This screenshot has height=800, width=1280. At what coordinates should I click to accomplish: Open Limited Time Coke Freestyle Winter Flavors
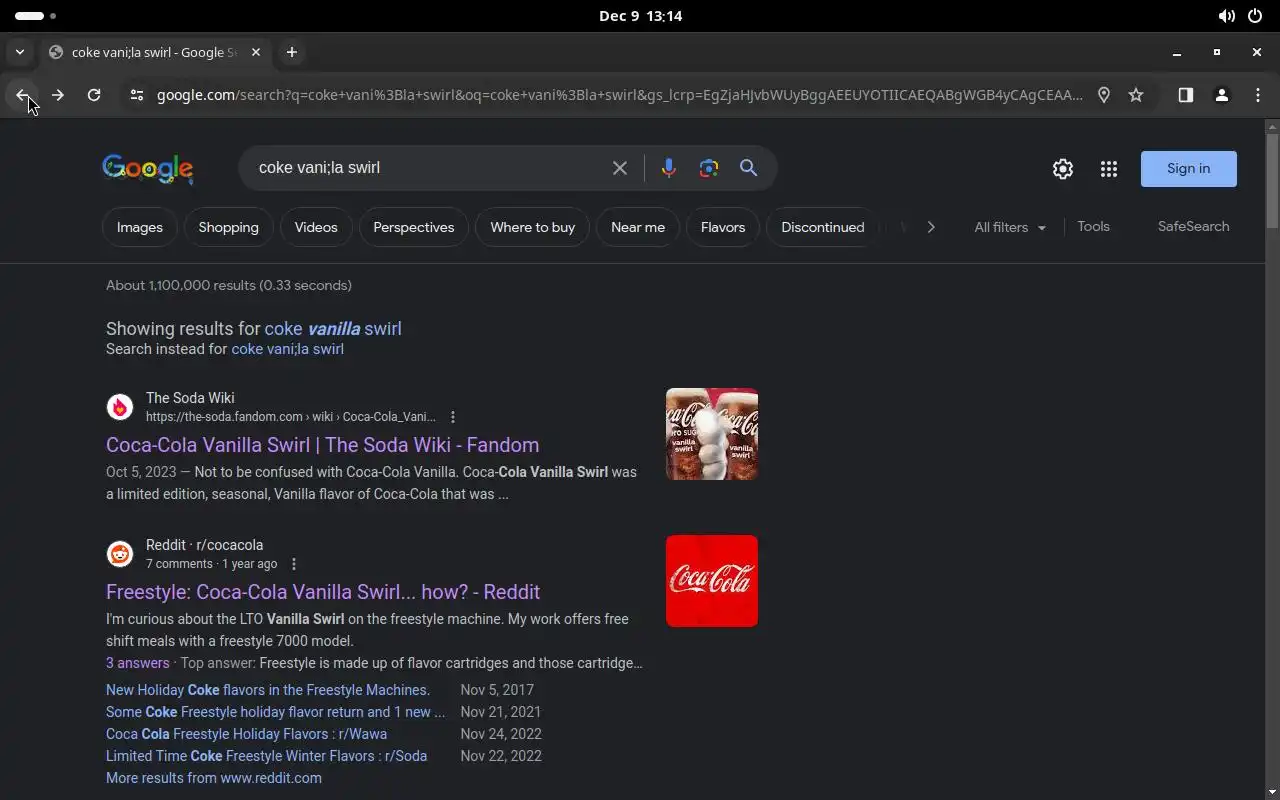[266, 756]
